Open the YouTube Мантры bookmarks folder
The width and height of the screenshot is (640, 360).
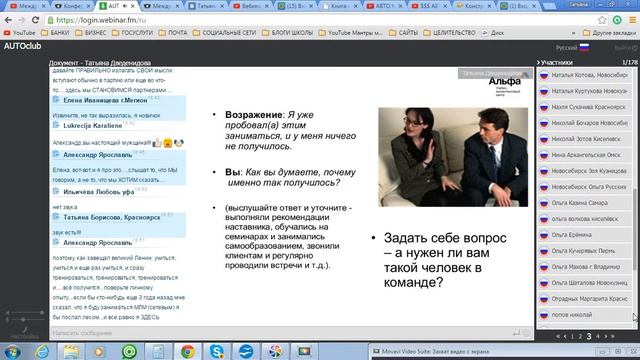pos(351,33)
